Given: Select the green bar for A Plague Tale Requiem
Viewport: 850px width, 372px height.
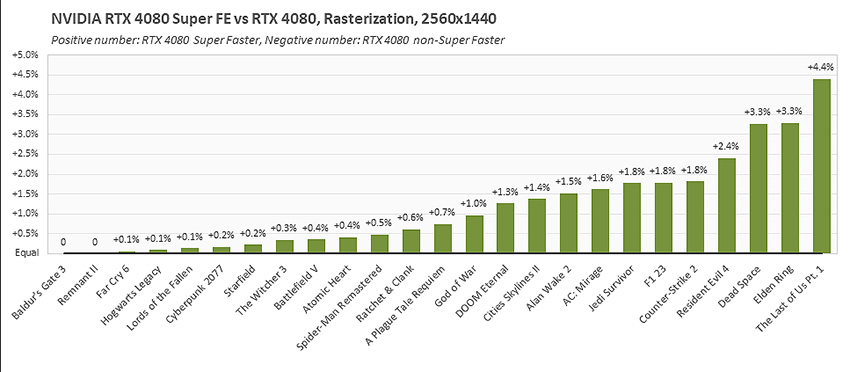Looking at the screenshot, I should tap(442, 239).
